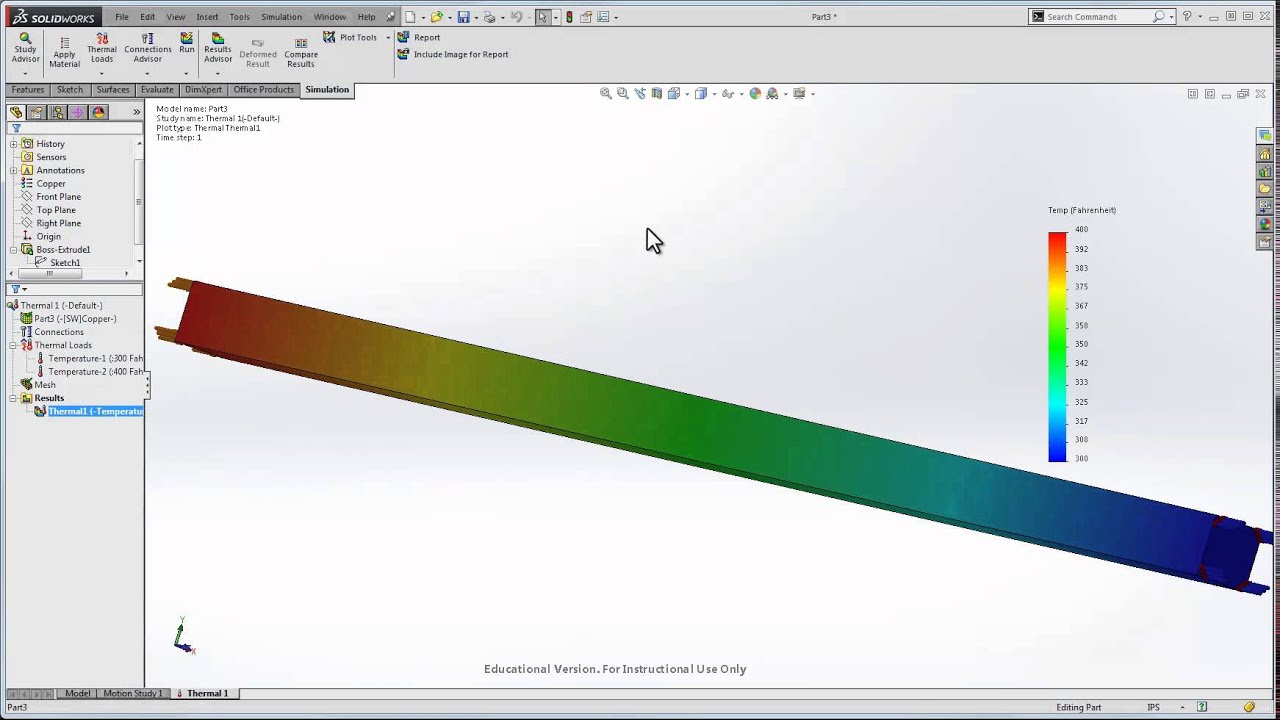Click the Apply Scene icon
Viewport: 1280px width, 720px height.
click(772, 93)
